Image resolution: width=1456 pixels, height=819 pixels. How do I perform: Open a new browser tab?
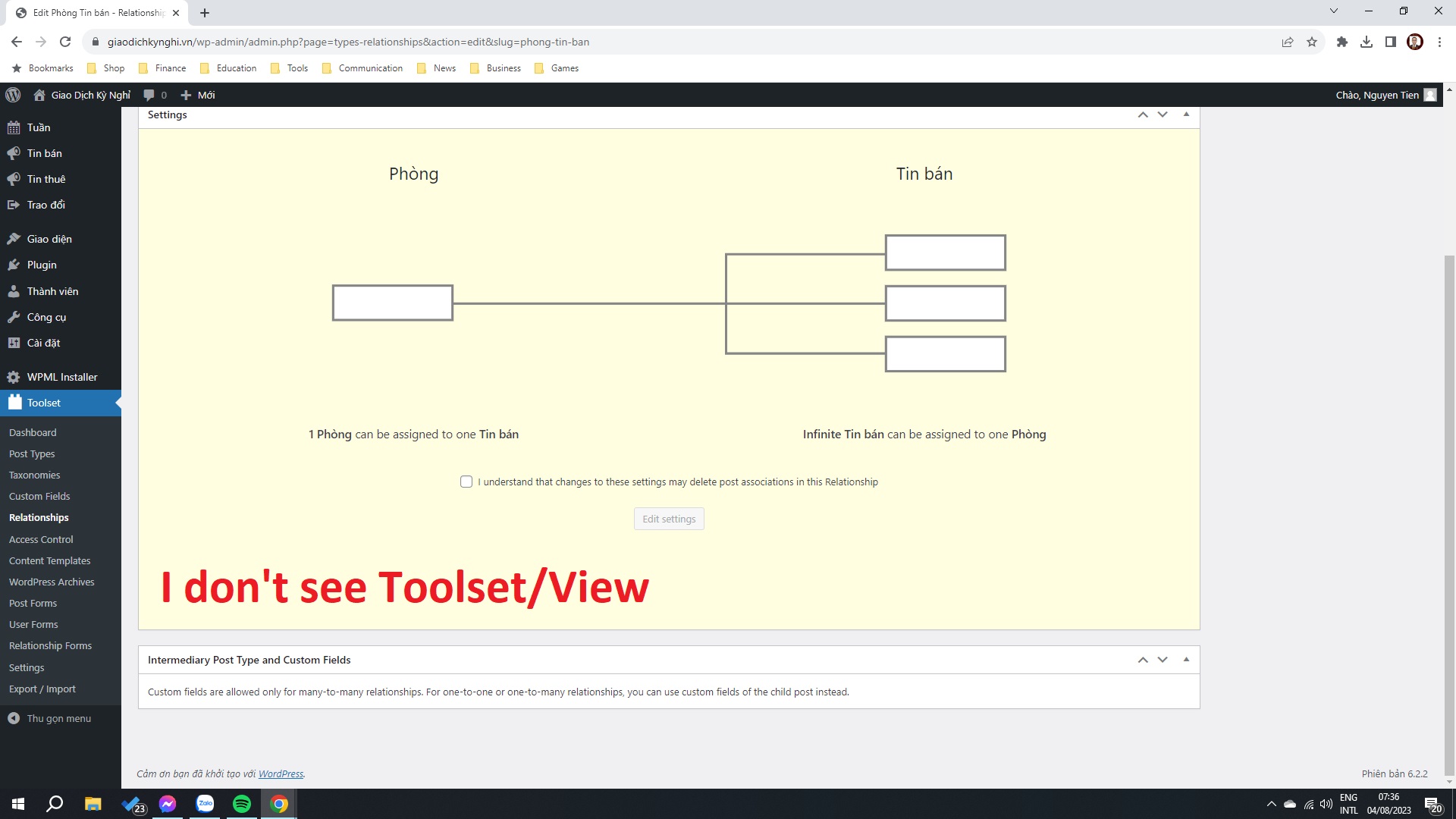pos(205,13)
